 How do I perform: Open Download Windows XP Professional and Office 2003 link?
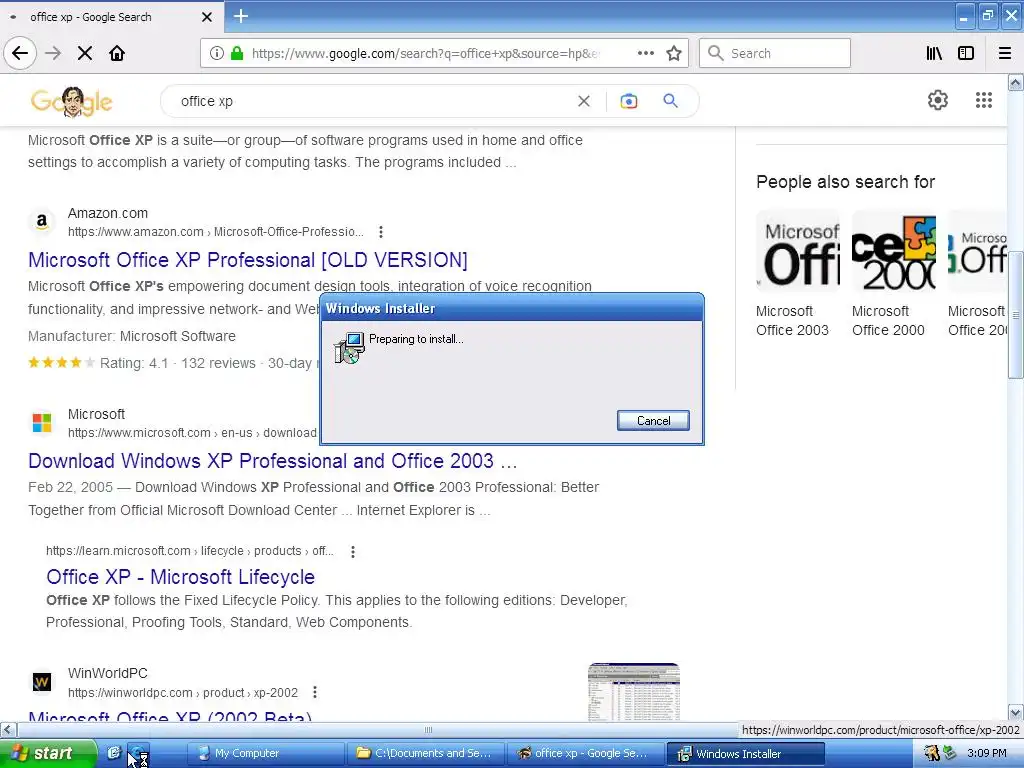[x=272, y=461]
